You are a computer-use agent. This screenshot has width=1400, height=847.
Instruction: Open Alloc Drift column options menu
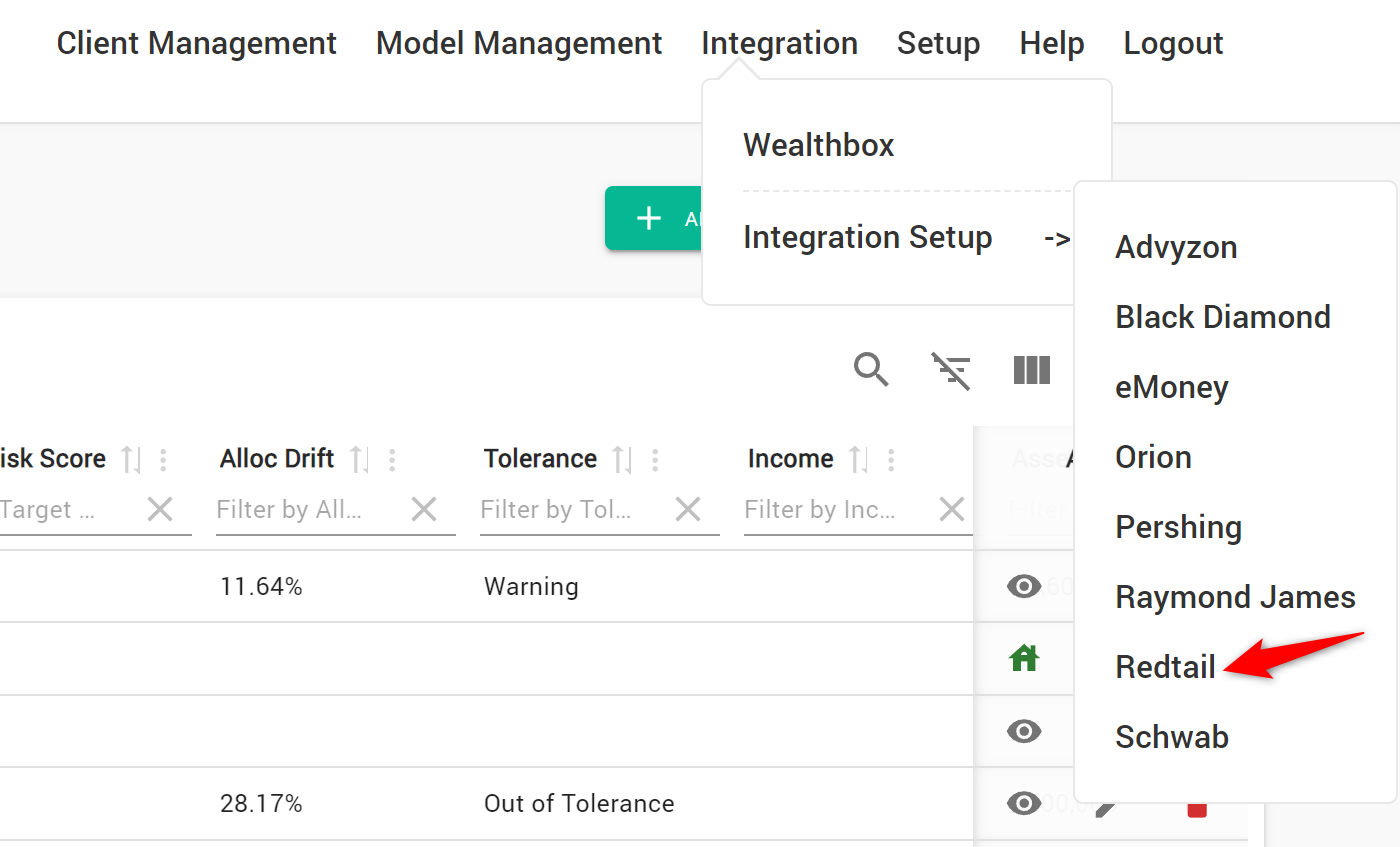tap(392, 459)
